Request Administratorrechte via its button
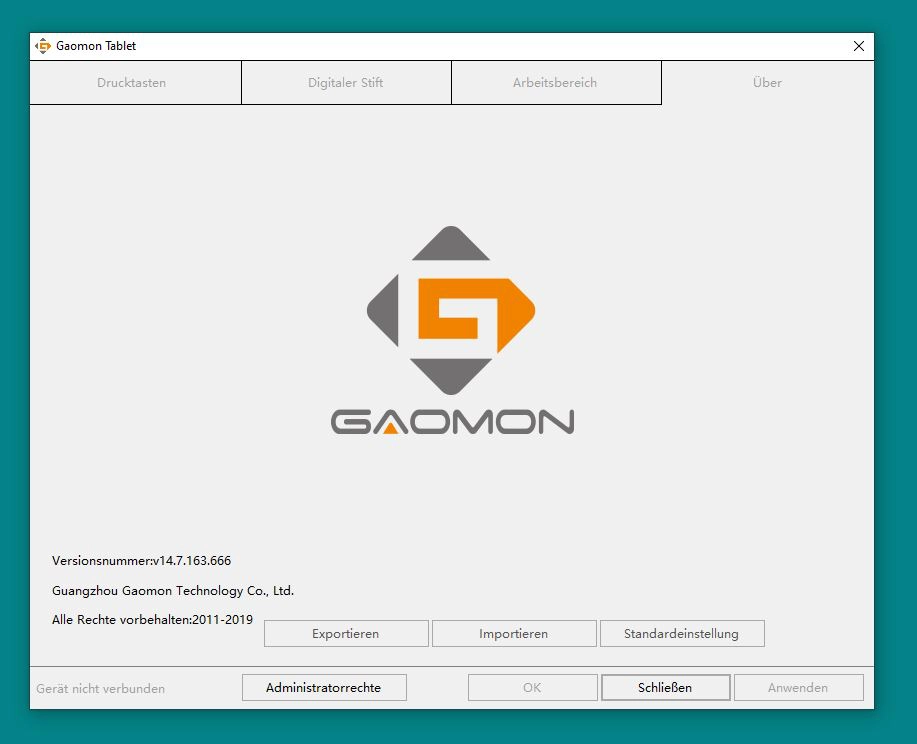 [x=324, y=687]
